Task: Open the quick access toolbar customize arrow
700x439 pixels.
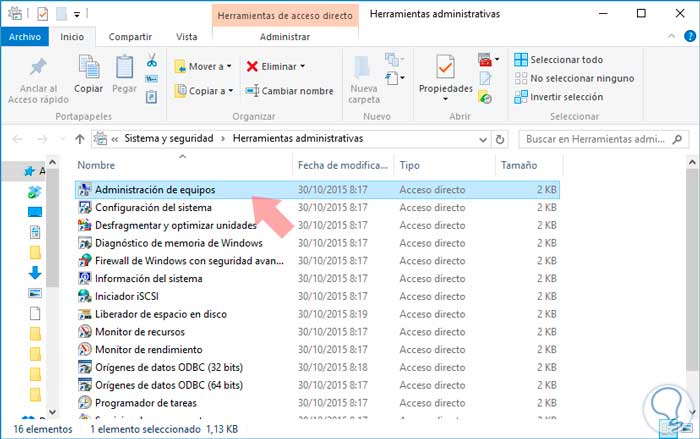Action: 77,15
